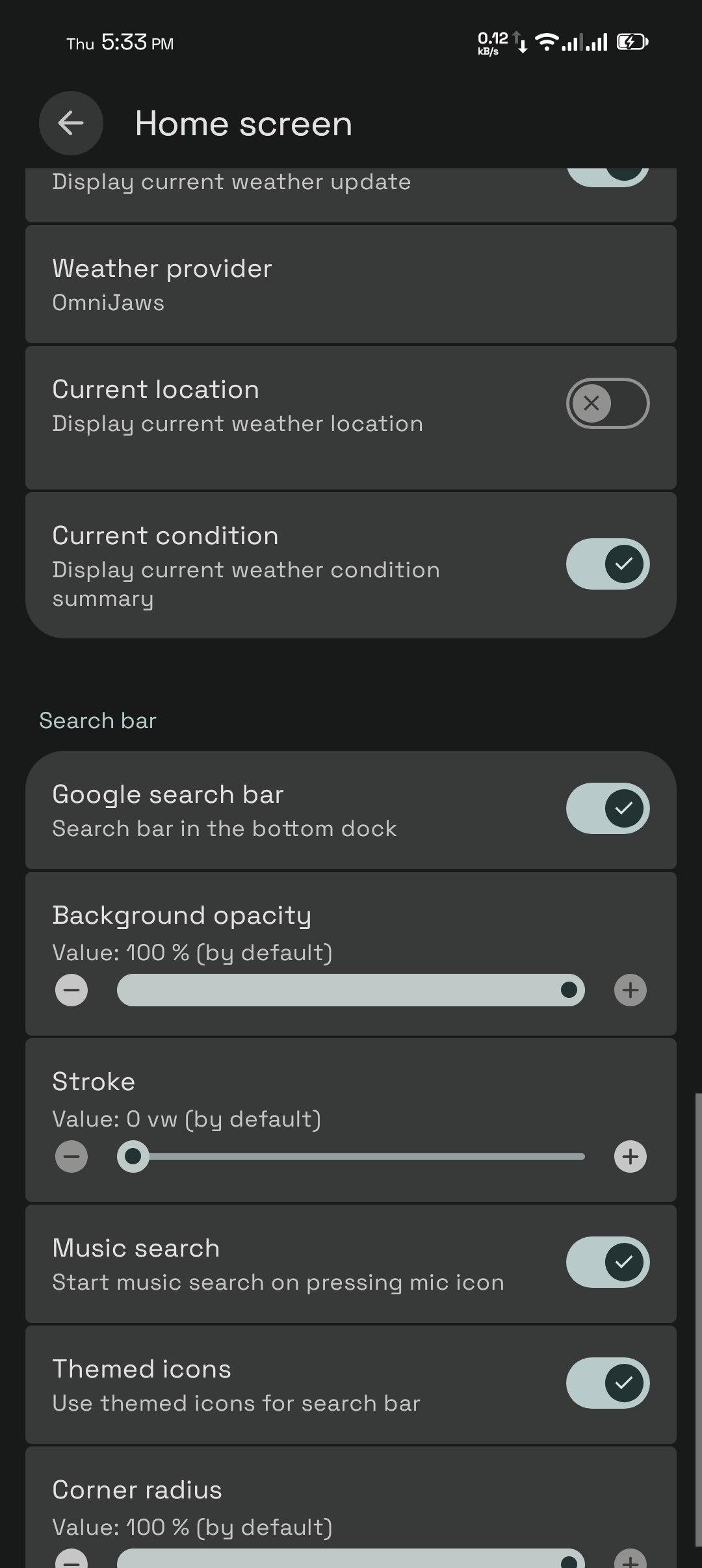The height and width of the screenshot is (1568, 702).
Task: Tap the Wi-Fi status icon
Action: point(547,43)
